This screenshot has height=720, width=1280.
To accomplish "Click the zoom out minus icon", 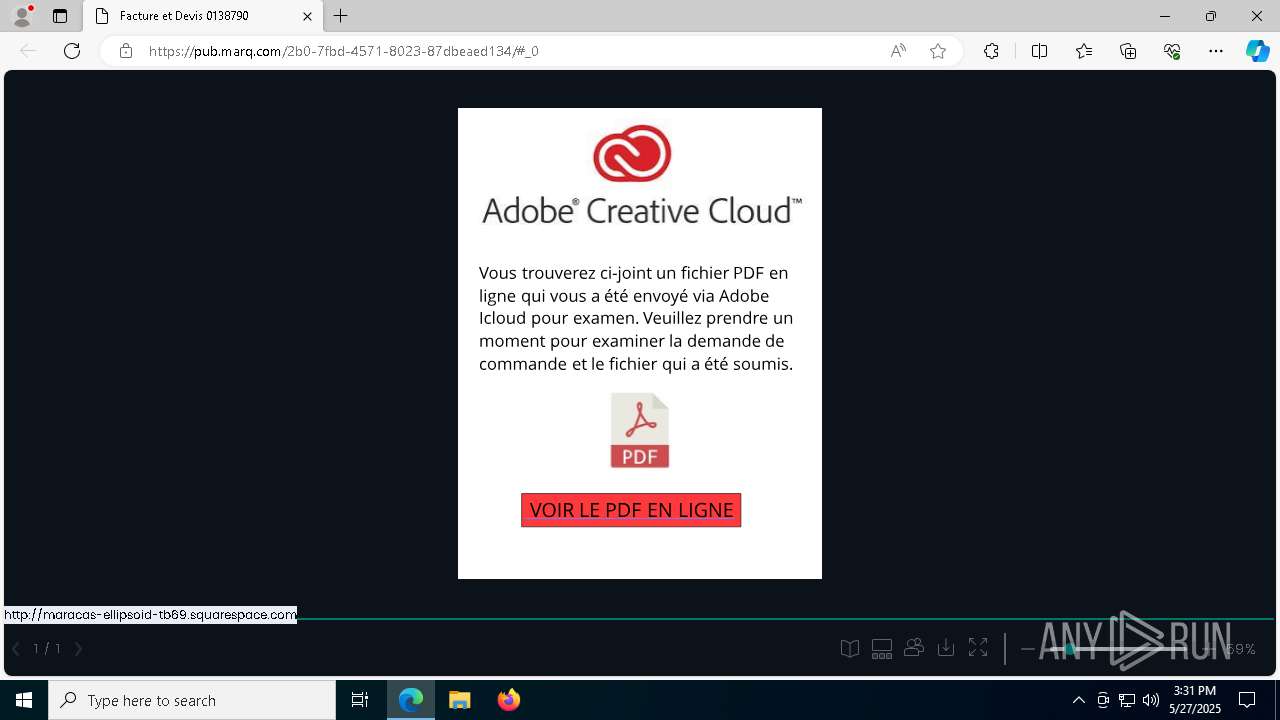I will click(1027, 649).
